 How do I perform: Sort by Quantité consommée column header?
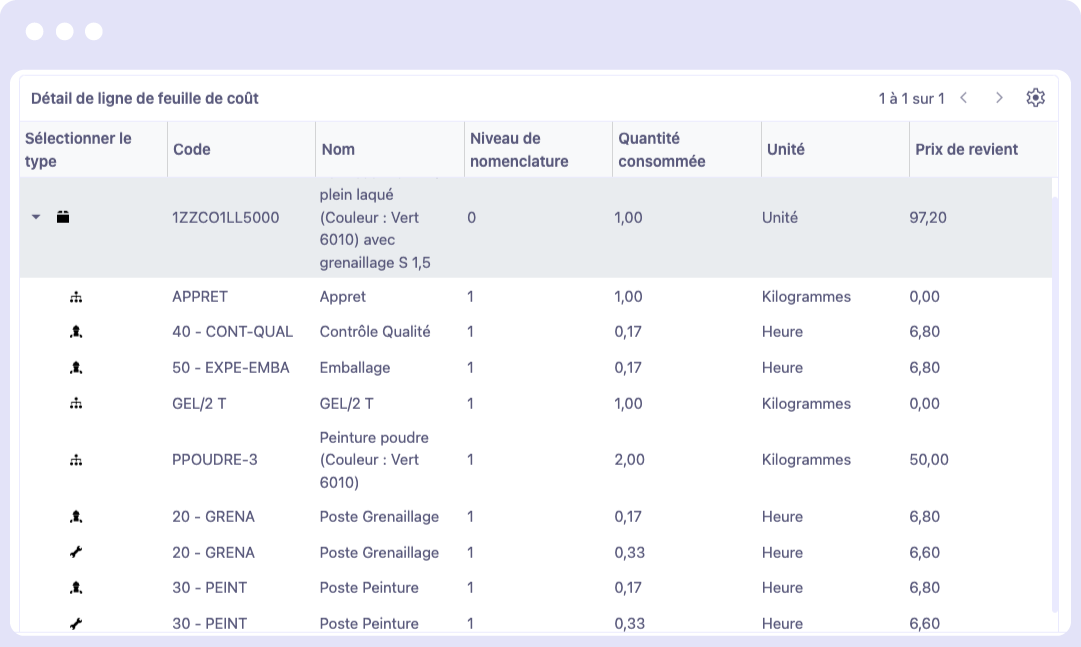(661, 150)
